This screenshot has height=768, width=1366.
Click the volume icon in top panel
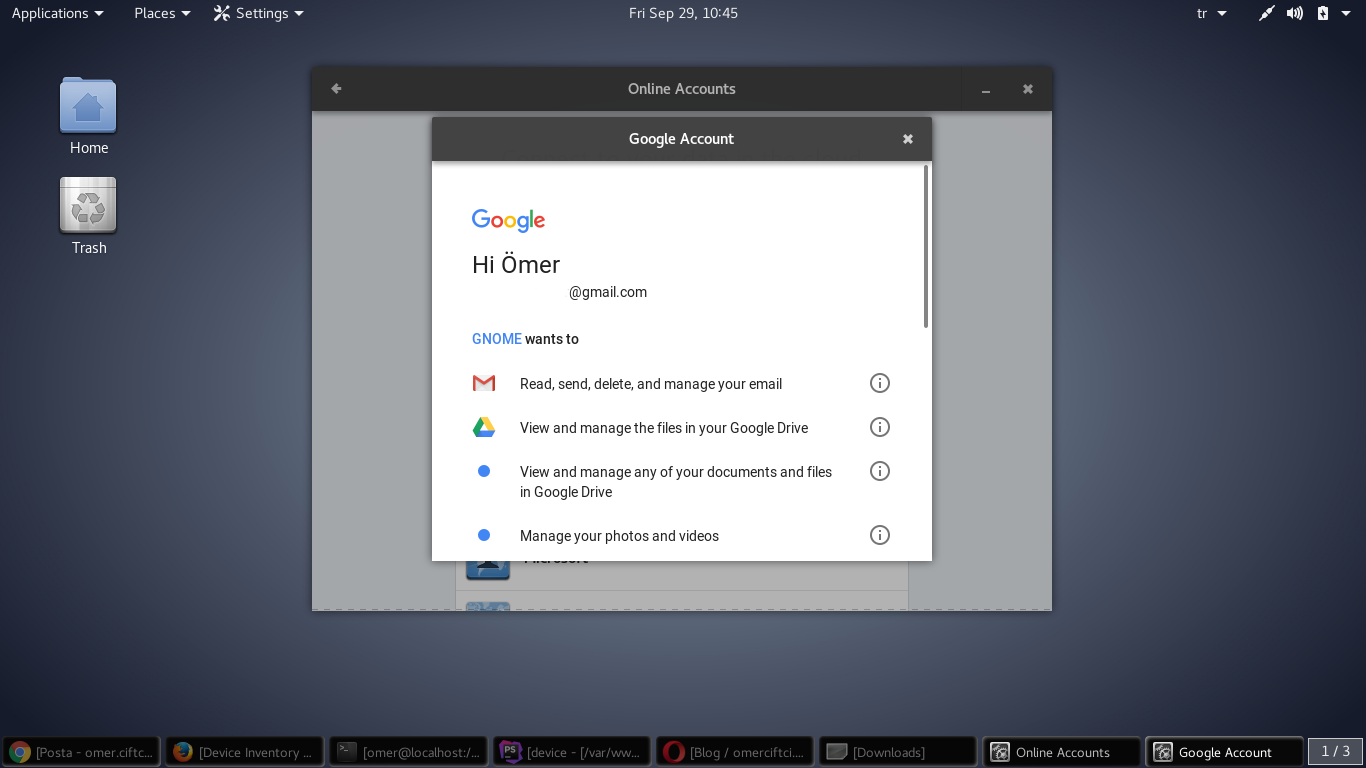[1295, 13]
